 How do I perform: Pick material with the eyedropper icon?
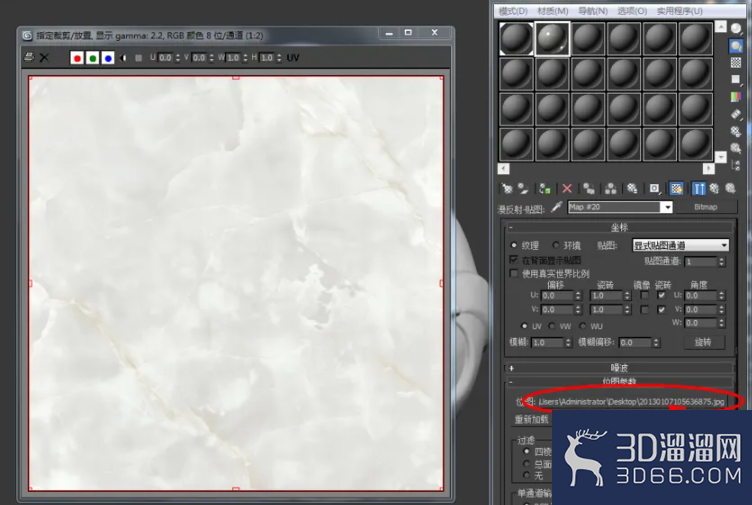click(x=556, y=207)
